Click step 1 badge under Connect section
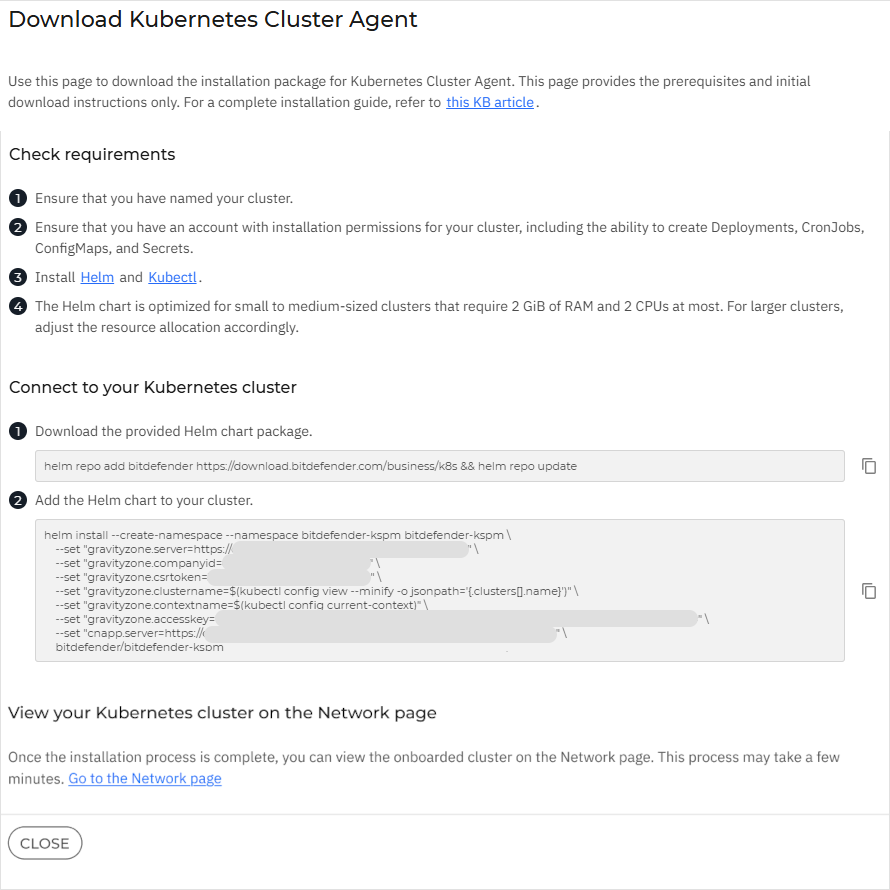890x890 pixels. 17,431
